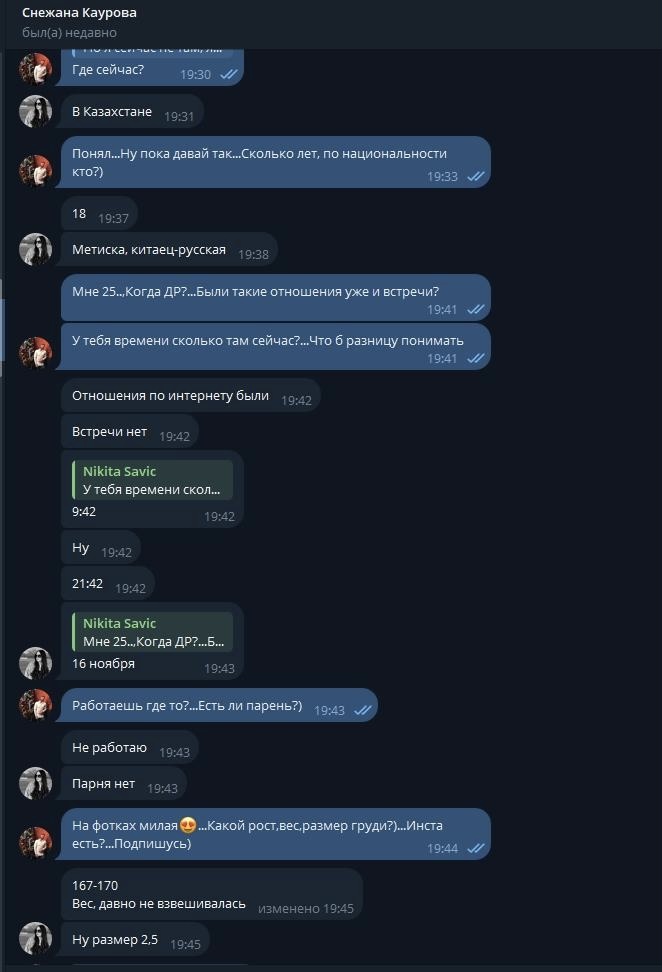Click heart-eyes emoji in "На фотках милая" message
The width and height of the screenshot is (662, 972).
point(186,825)
